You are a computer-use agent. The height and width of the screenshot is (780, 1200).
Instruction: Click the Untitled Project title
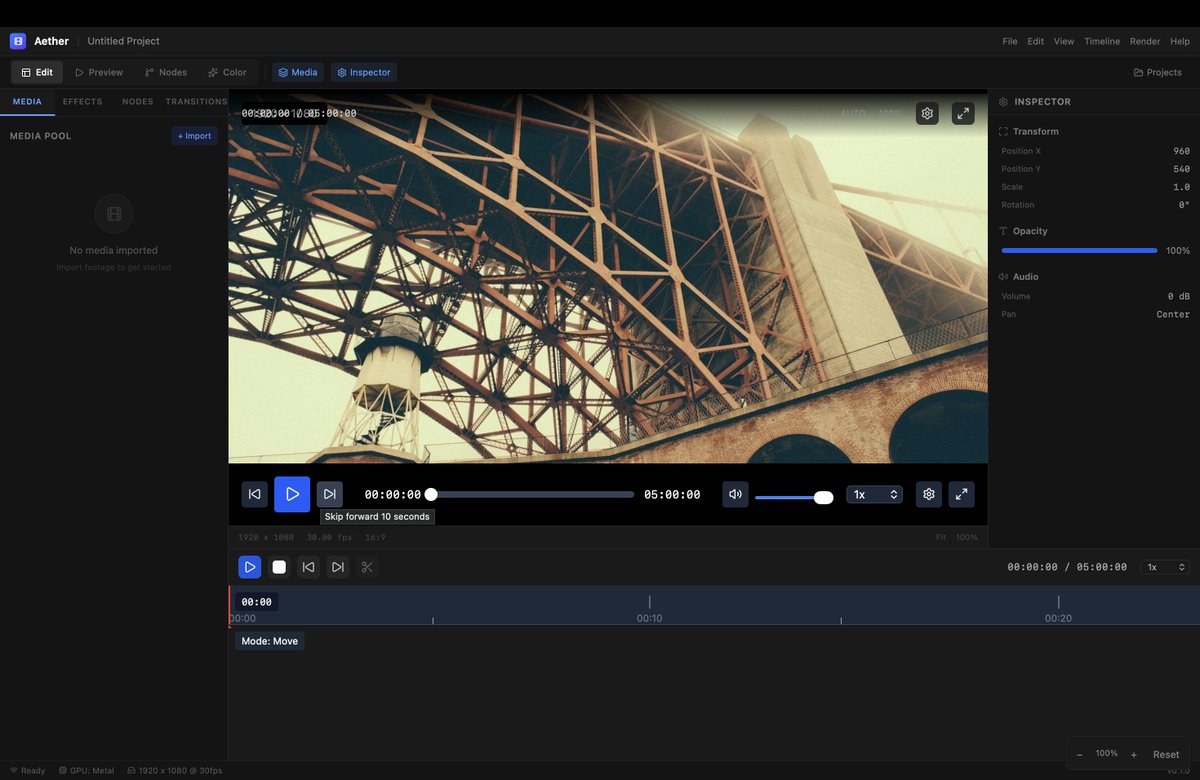pos(123,41)
